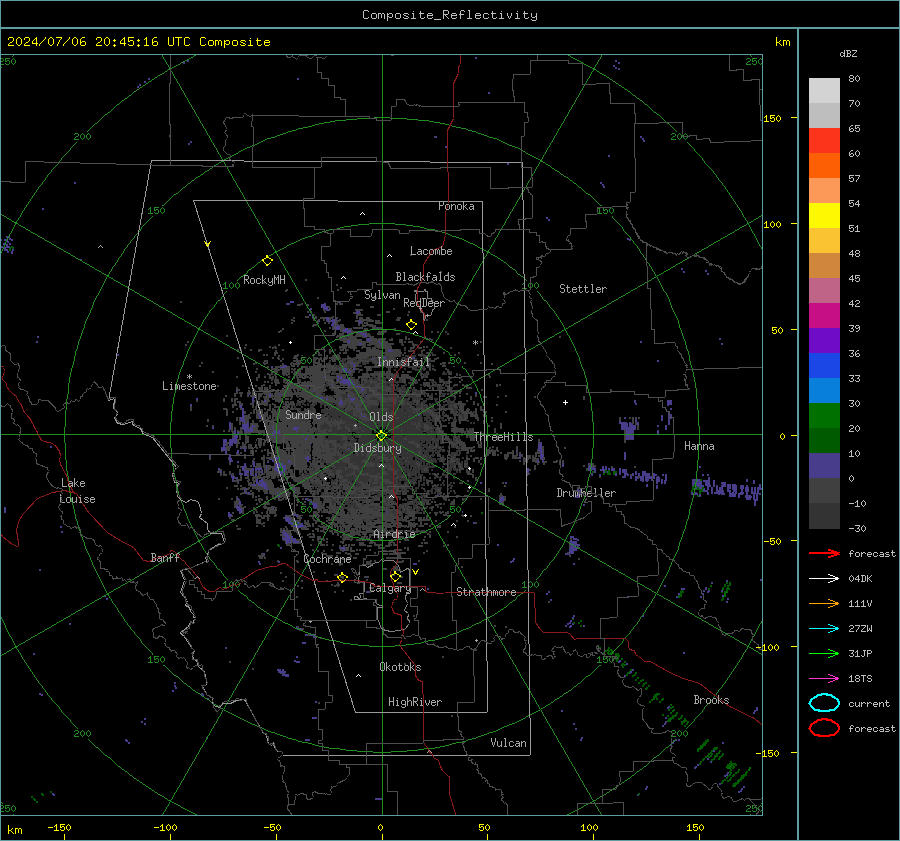Click the white 04DK arrow in legend
This screenshot has height=841, width=900.
[824, 578]
